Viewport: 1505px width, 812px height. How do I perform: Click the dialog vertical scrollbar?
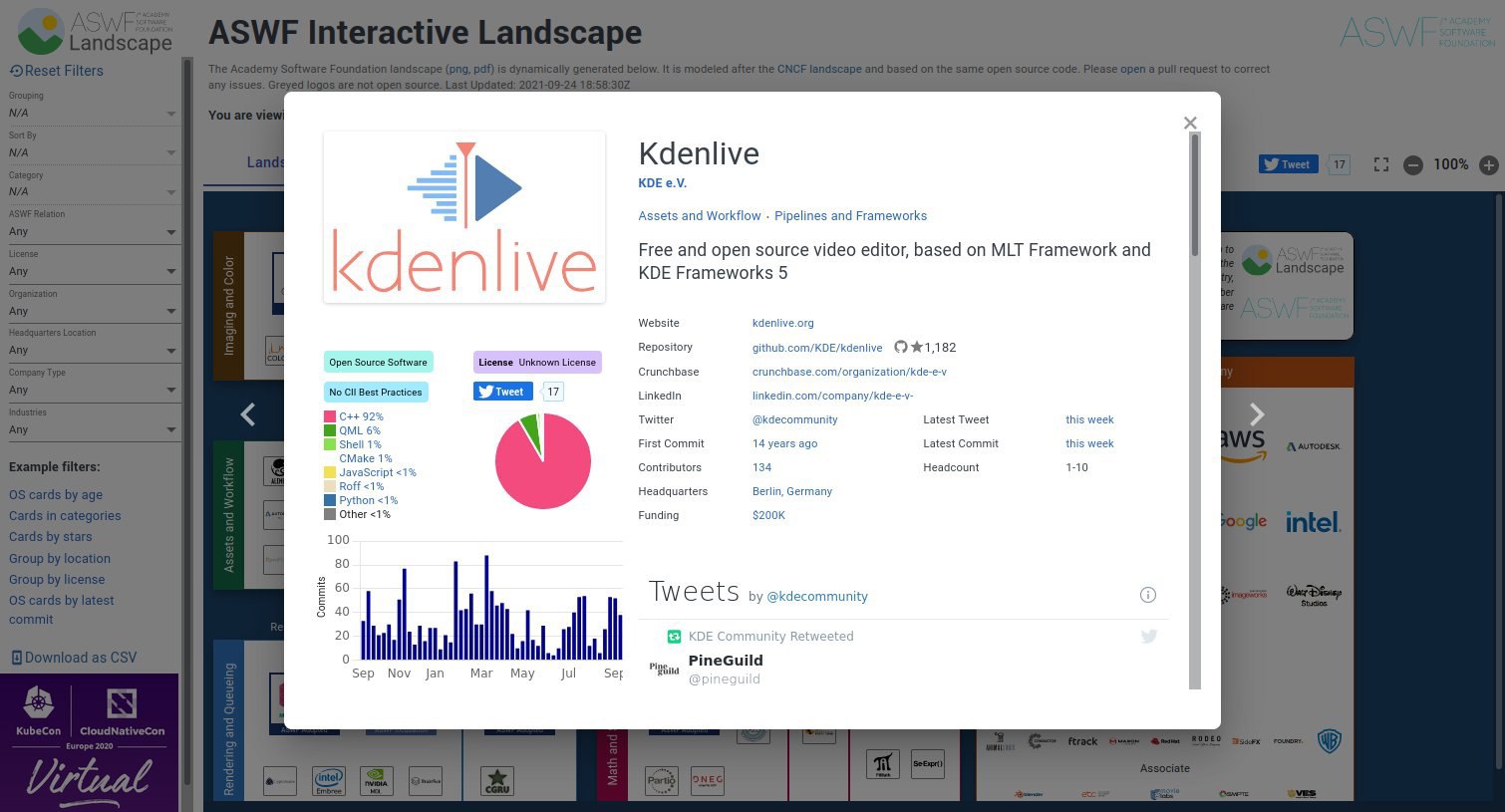(1195, 408)
